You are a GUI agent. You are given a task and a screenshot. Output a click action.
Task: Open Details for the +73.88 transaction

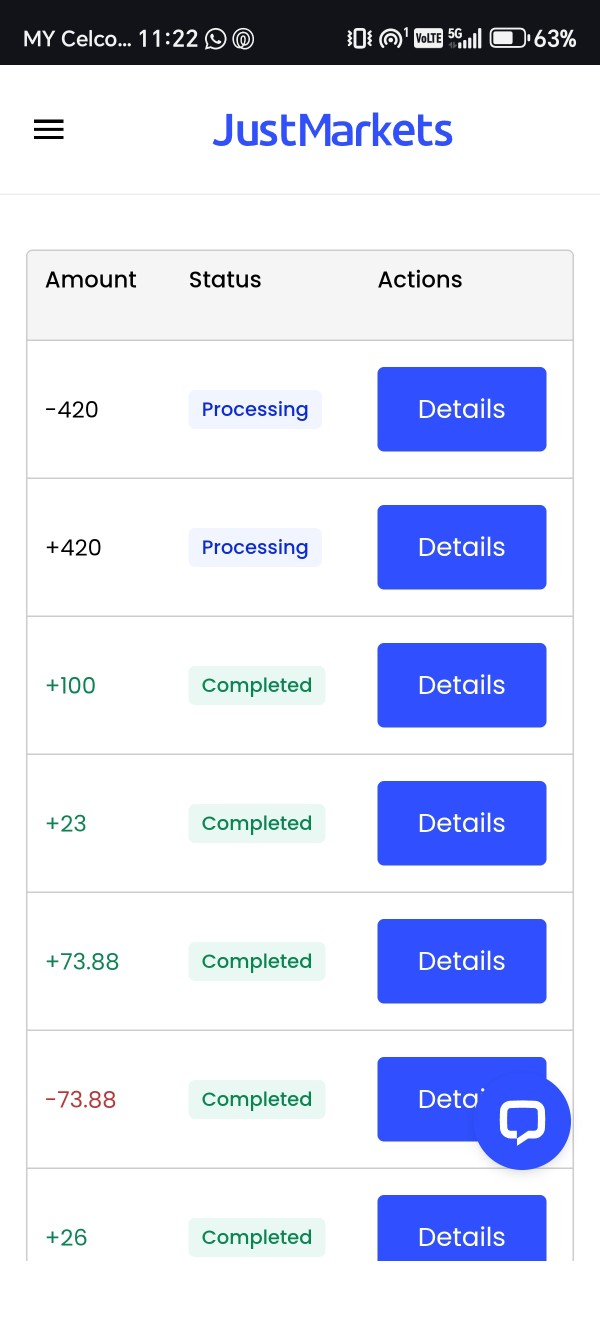461,961
